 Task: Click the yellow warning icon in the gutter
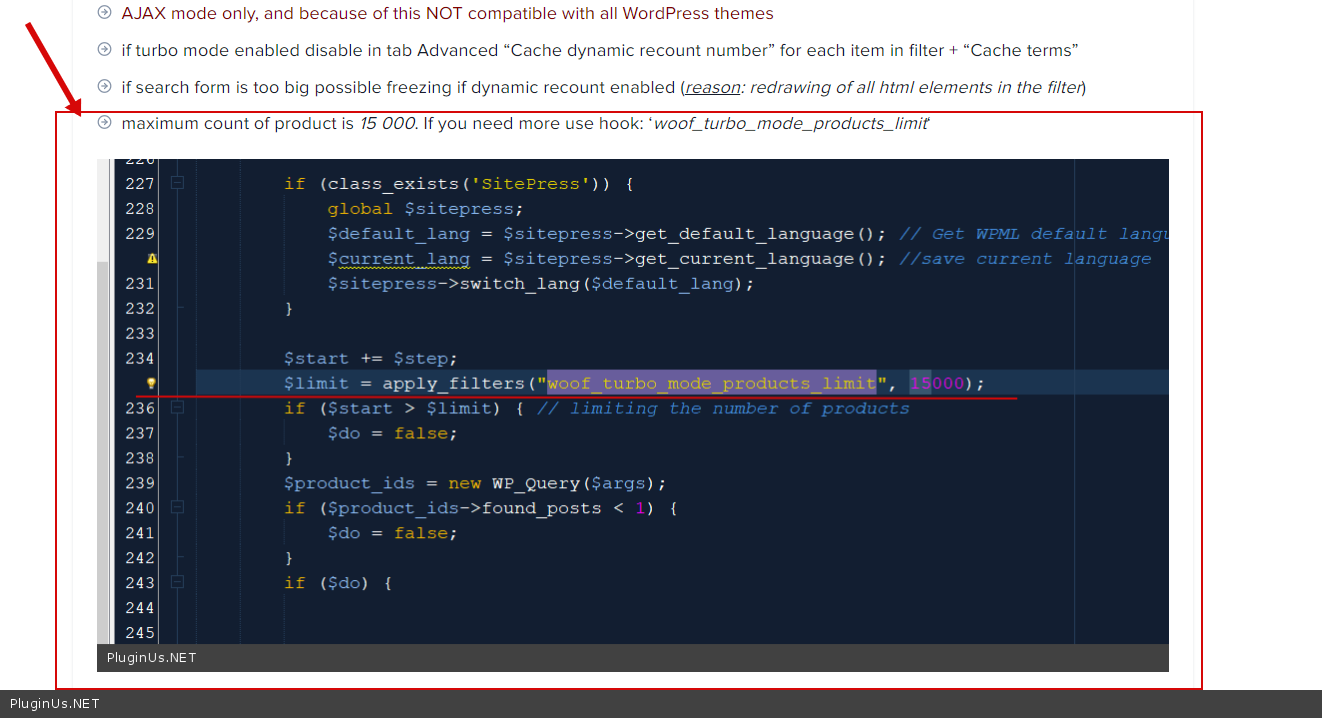click(x=152, y=258)
